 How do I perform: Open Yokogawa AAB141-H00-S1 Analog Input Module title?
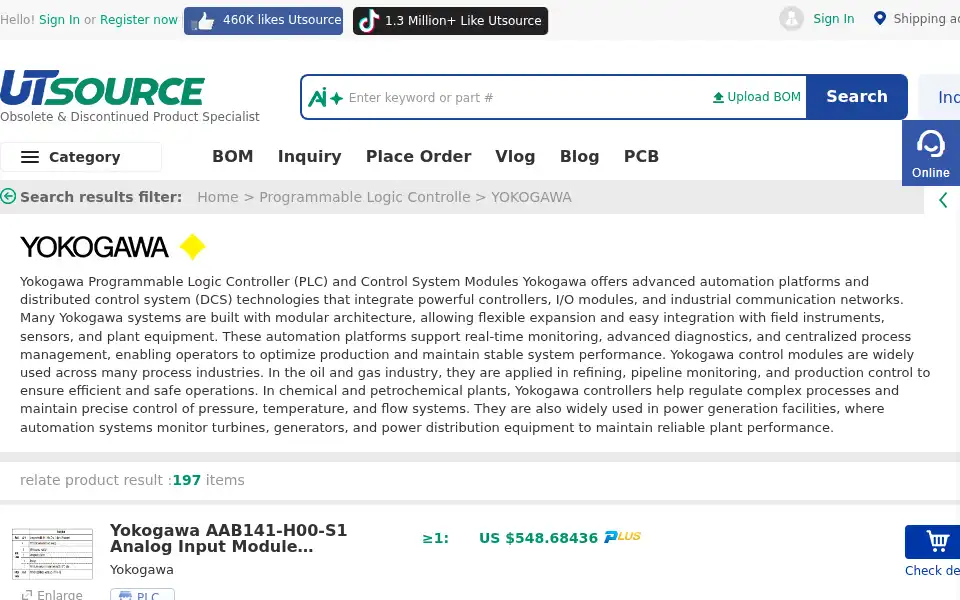[228, 538]
